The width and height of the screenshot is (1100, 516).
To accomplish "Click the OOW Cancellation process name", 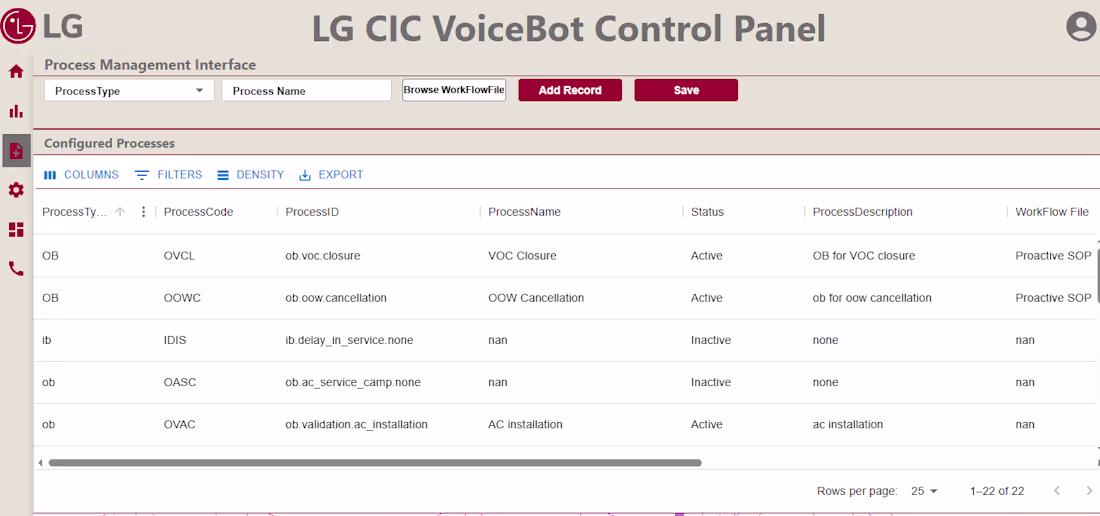I will [x=536, y=298].
